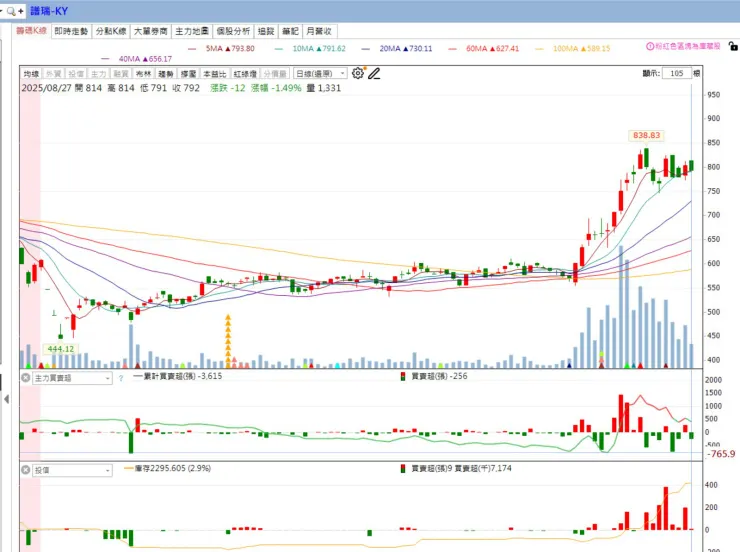
Task: Click the 漲幅 -1.49% value
Action: click(x=276, y=88)
